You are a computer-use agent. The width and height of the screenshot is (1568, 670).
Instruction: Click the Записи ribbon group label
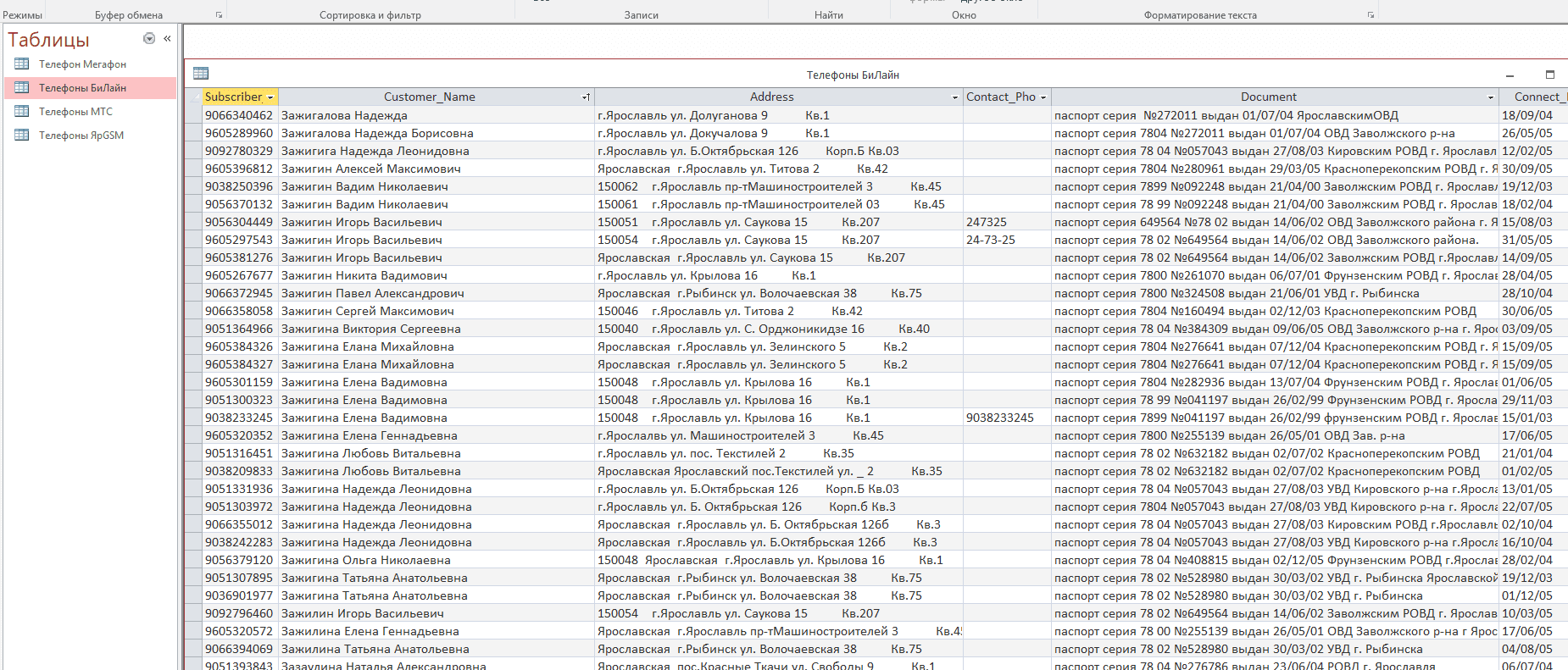click(641, 15)
